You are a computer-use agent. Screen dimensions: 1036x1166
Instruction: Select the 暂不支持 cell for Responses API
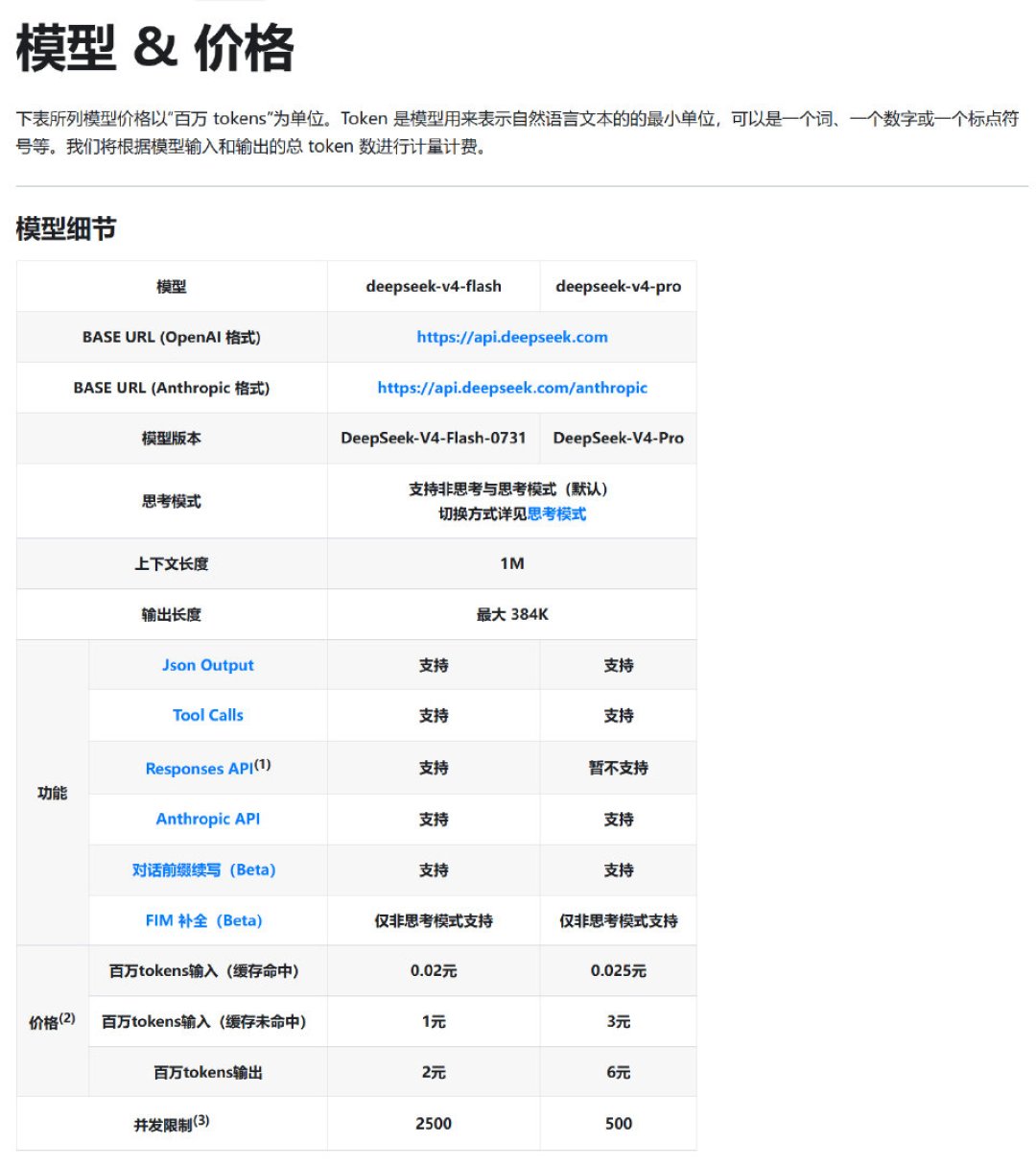(619, 768)
